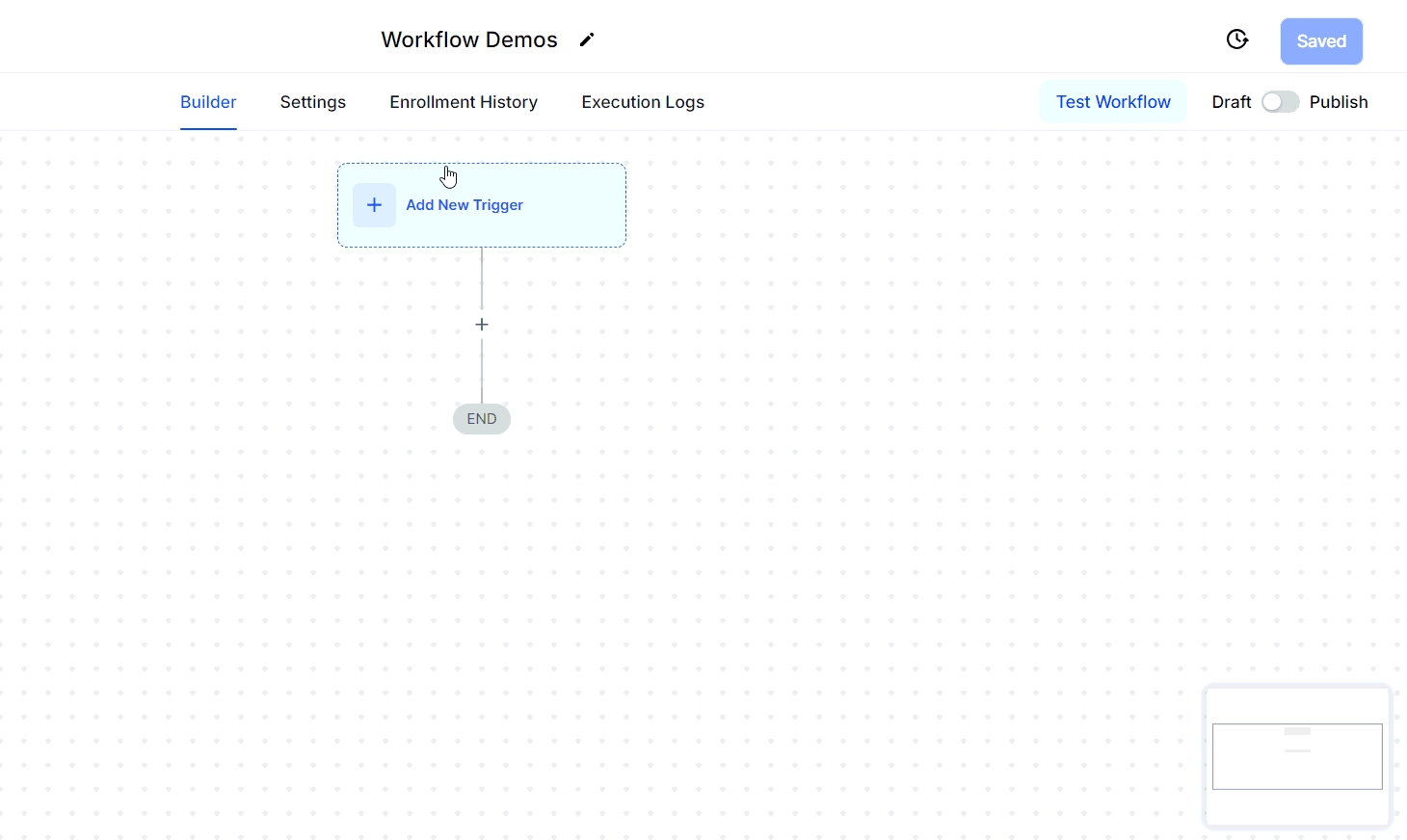Click the pencil icon to rename the workflow
1407x840 pixels.
pos(586,39)
